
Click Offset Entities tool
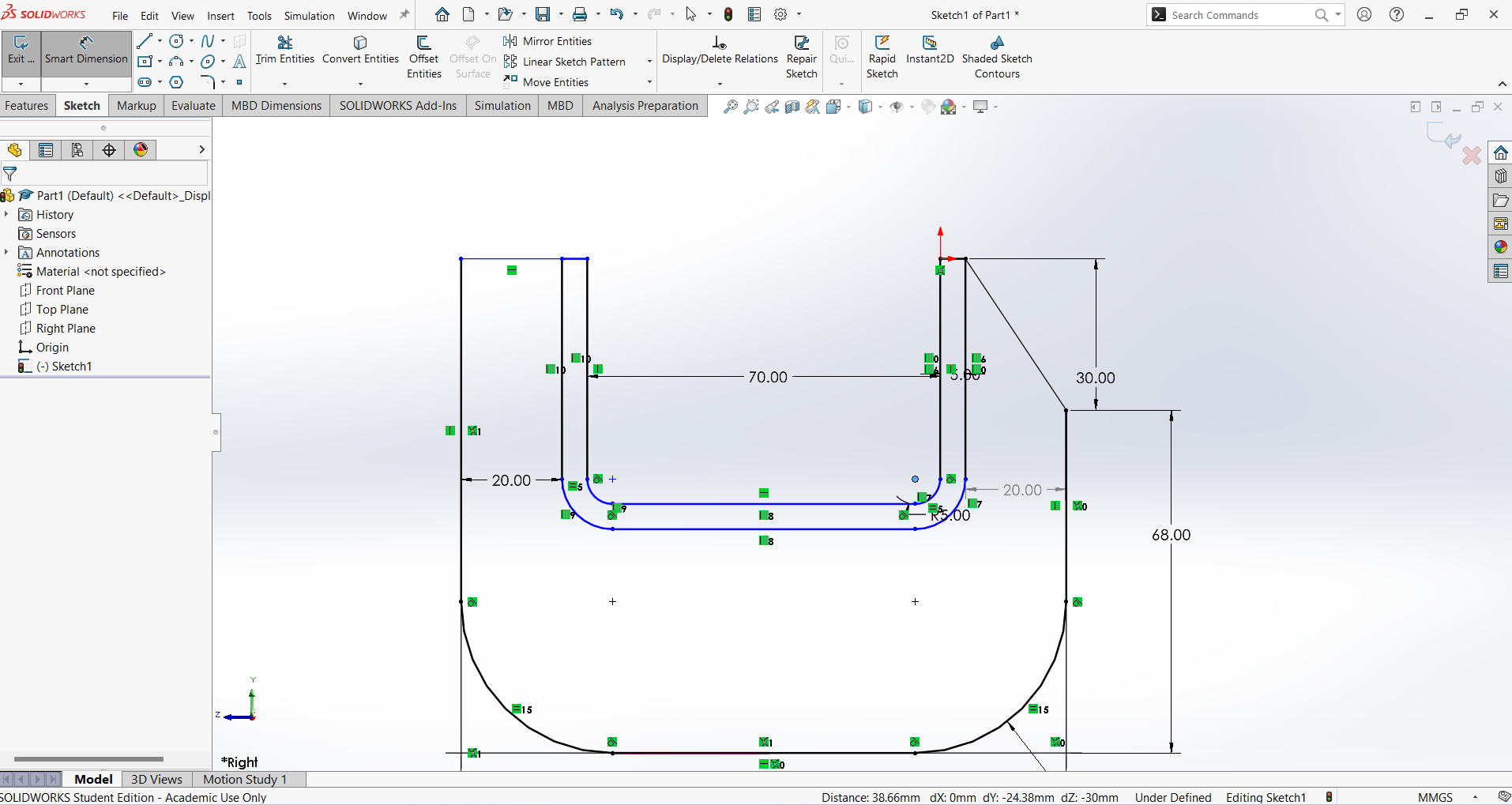[x=424, y=57]
